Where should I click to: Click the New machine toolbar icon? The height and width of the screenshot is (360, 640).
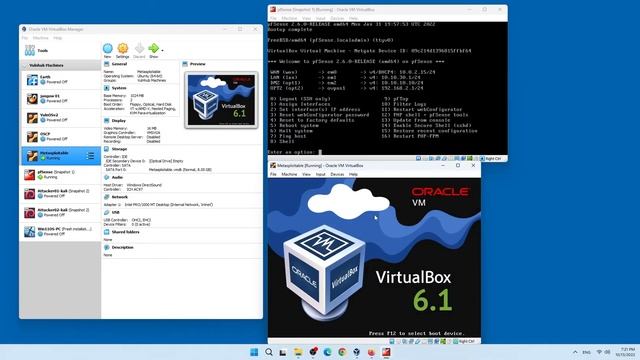(x=108, y=49)
